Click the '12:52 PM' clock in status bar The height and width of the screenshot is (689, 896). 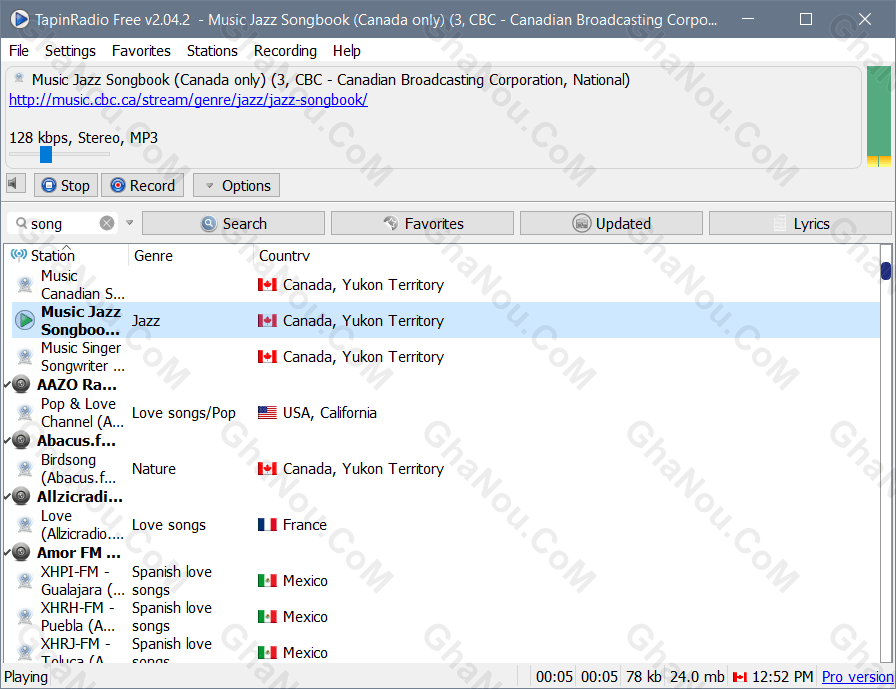pyautogui.click(x=782, y=677)
